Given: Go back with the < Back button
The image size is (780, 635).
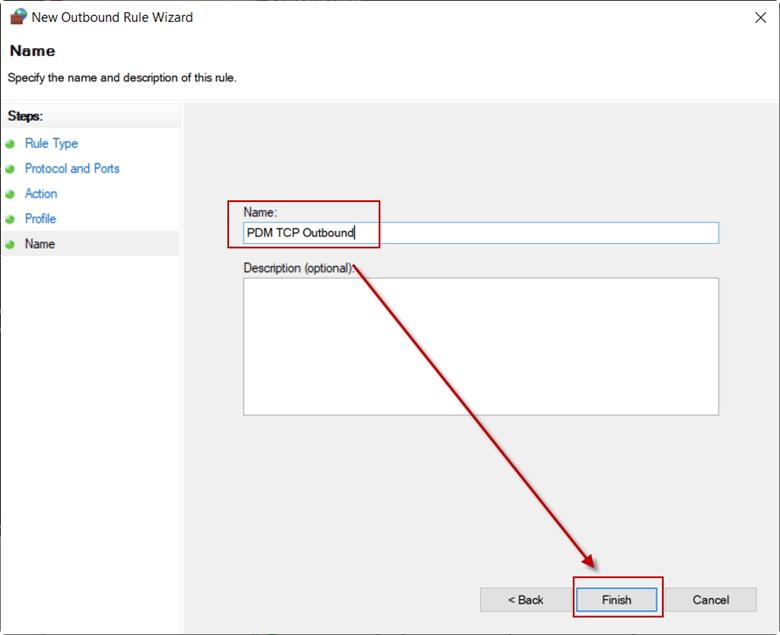Looking at the screenshot, I should [525, 600].
